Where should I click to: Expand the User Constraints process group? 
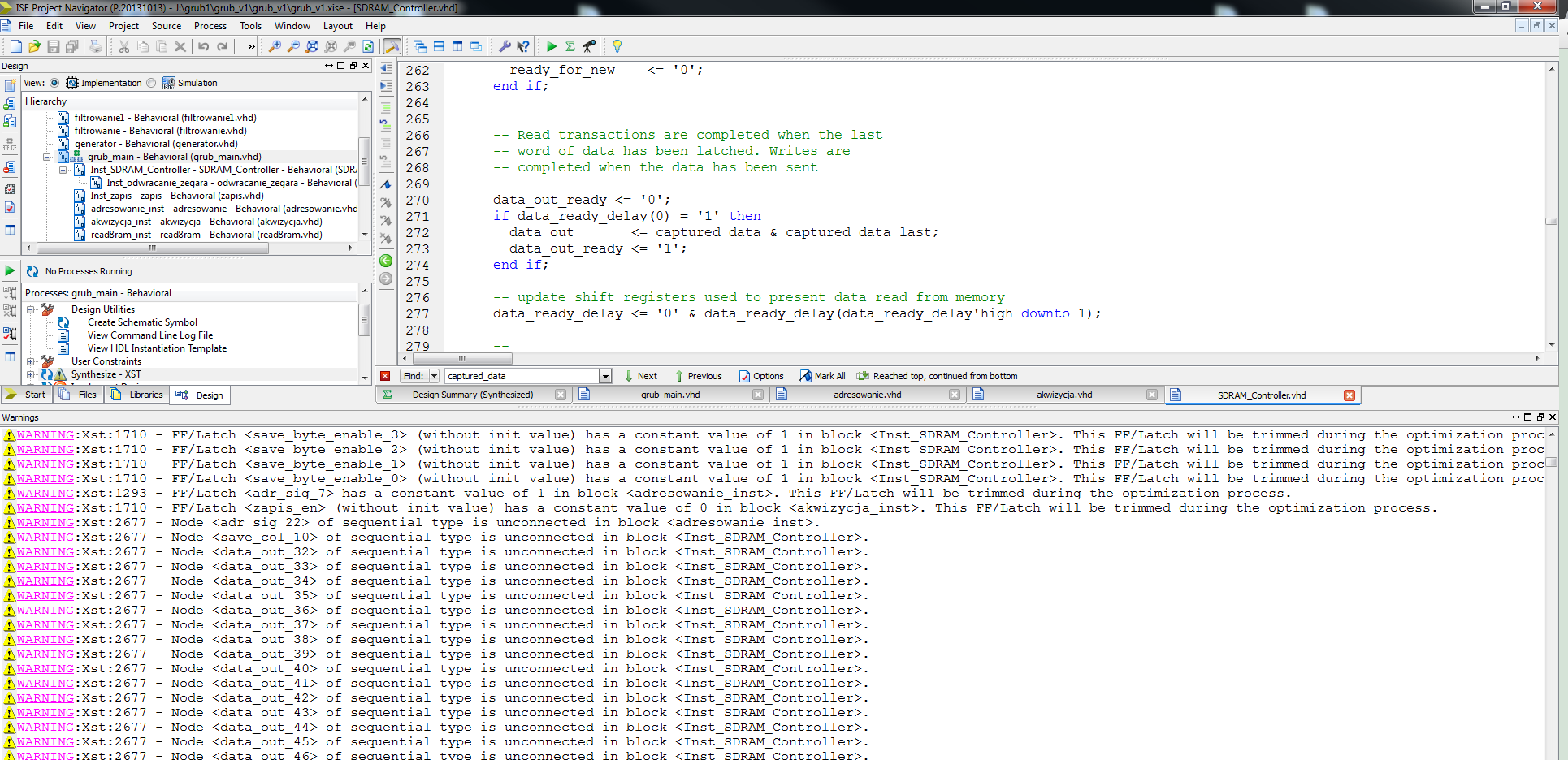tap(30, 361)
